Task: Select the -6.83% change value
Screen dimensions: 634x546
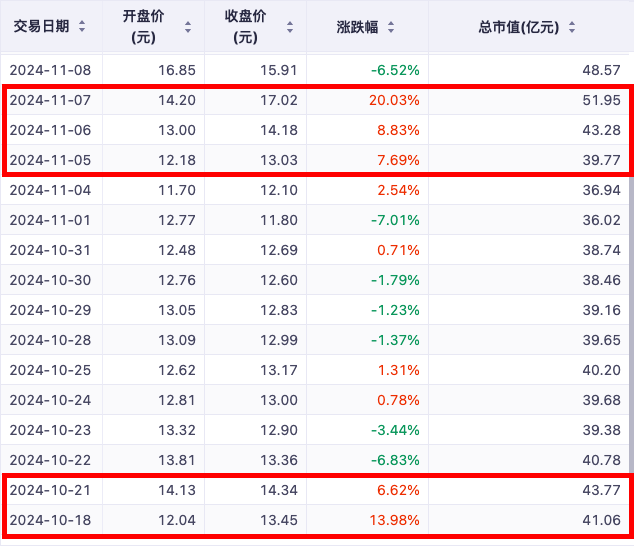Action: pos(395,460)
